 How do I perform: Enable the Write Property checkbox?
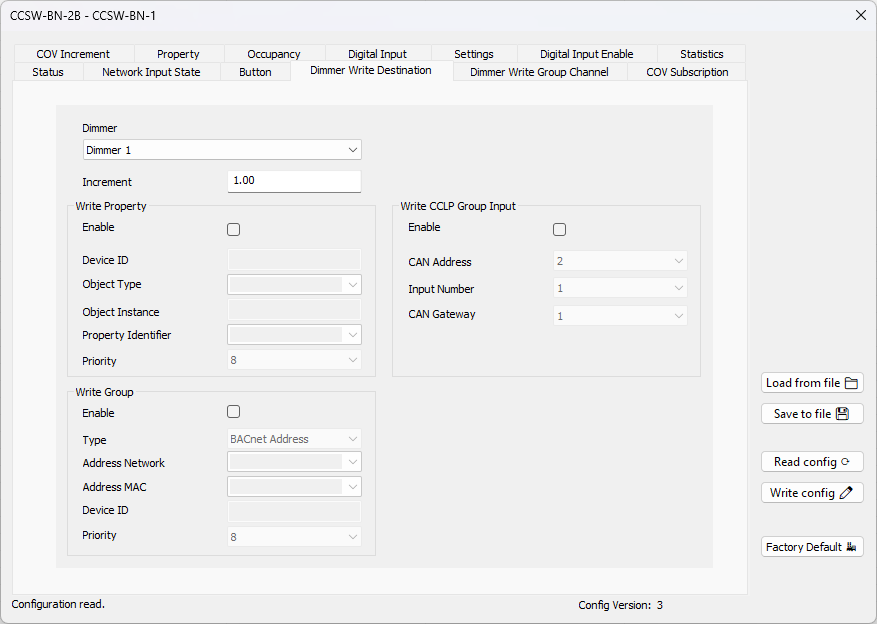(x=233, y=229)
